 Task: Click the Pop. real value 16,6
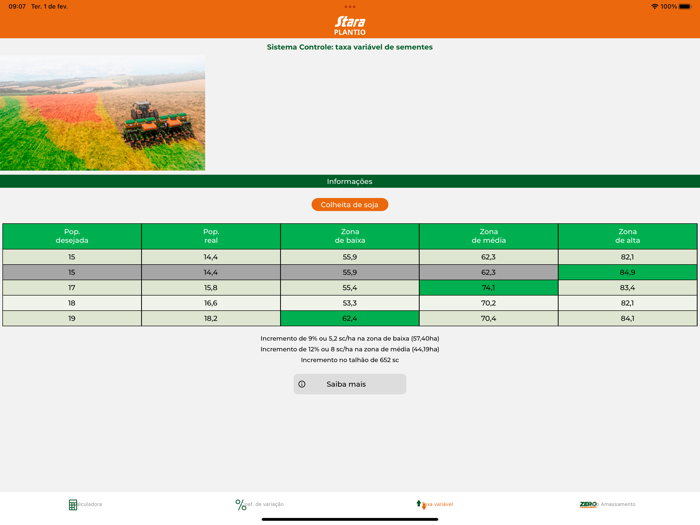point(211,303)
